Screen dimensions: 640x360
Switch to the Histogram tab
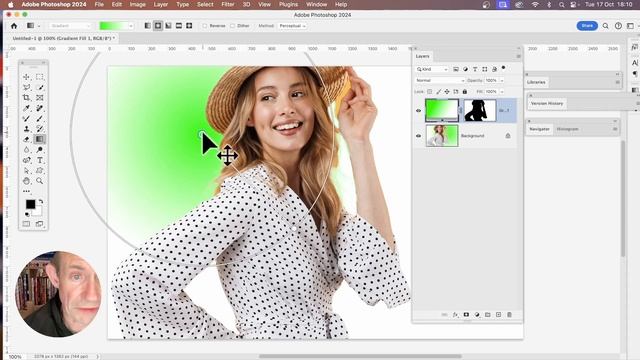click(x=567, y=129)
